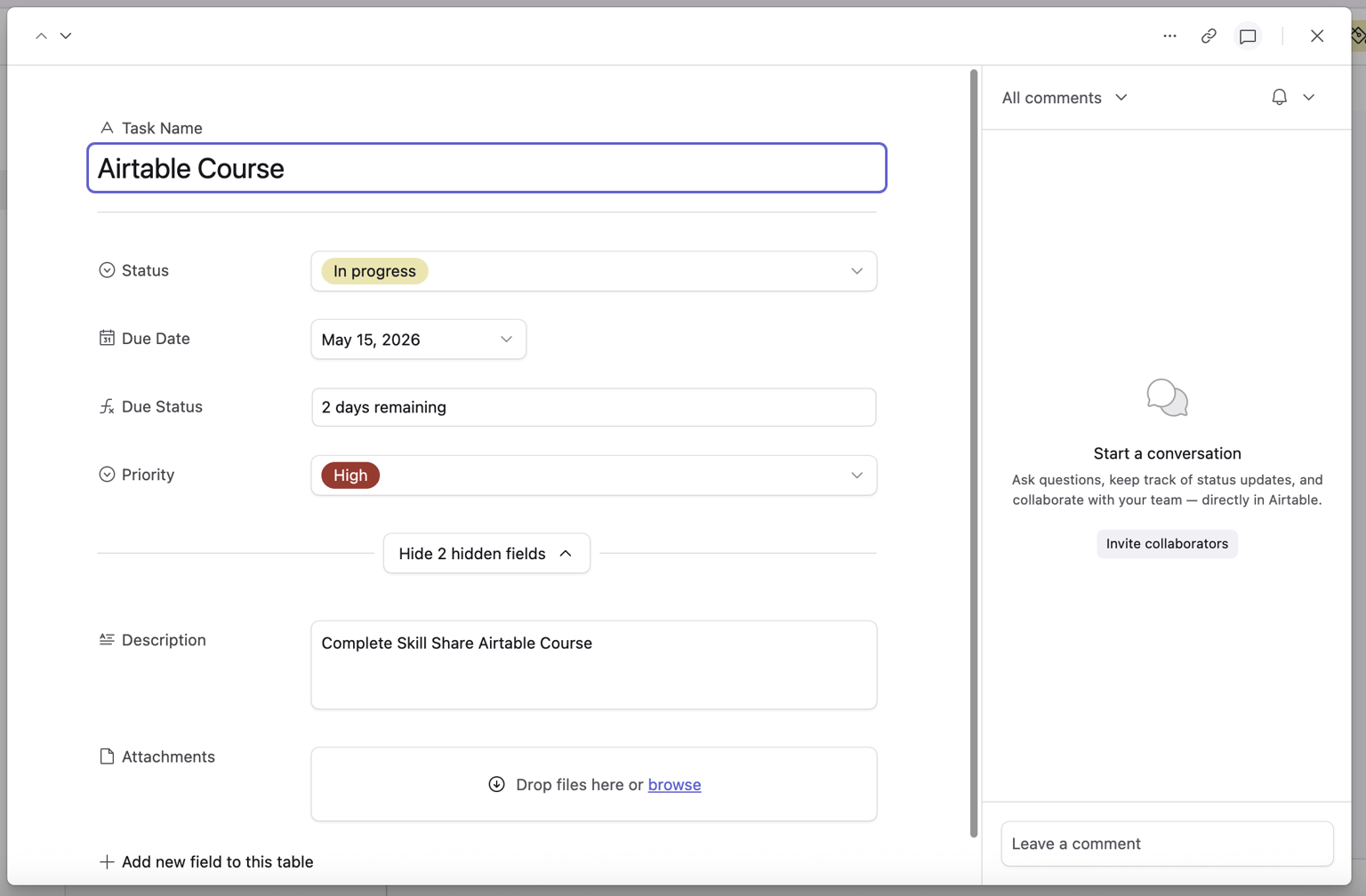1366x896 pixels.
Task: Click the Task Name text field icon
Action: [107, 128]
